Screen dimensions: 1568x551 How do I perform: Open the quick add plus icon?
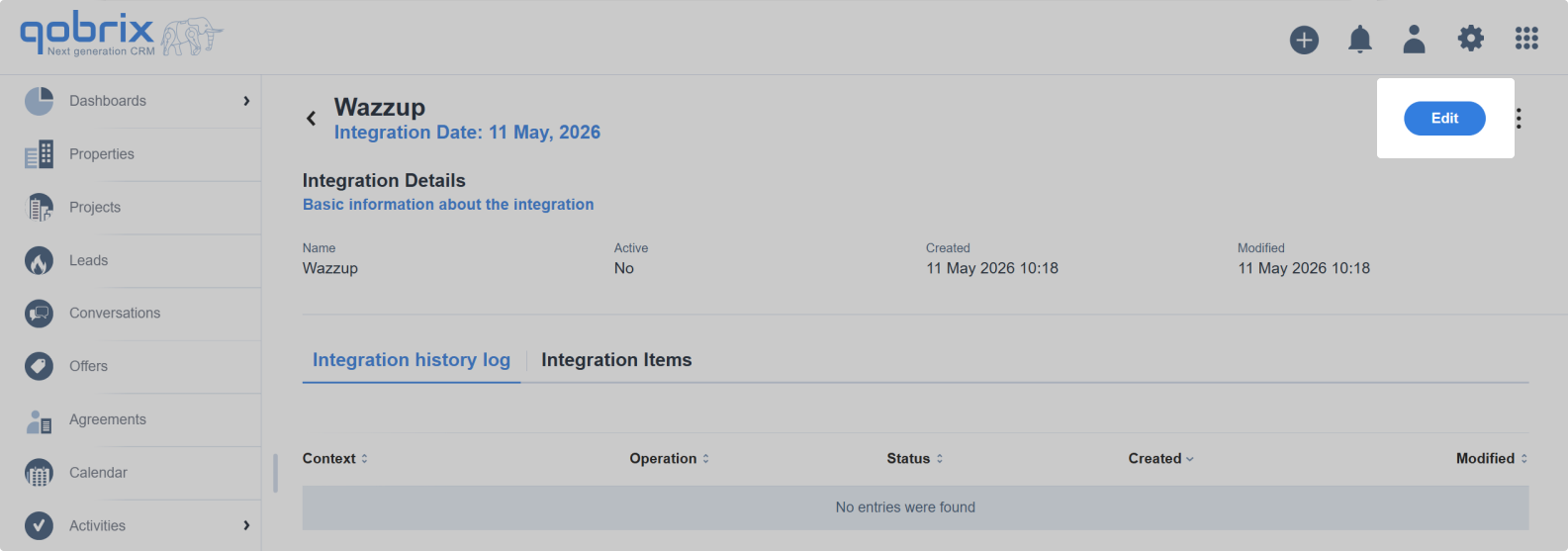point(1304,40)
